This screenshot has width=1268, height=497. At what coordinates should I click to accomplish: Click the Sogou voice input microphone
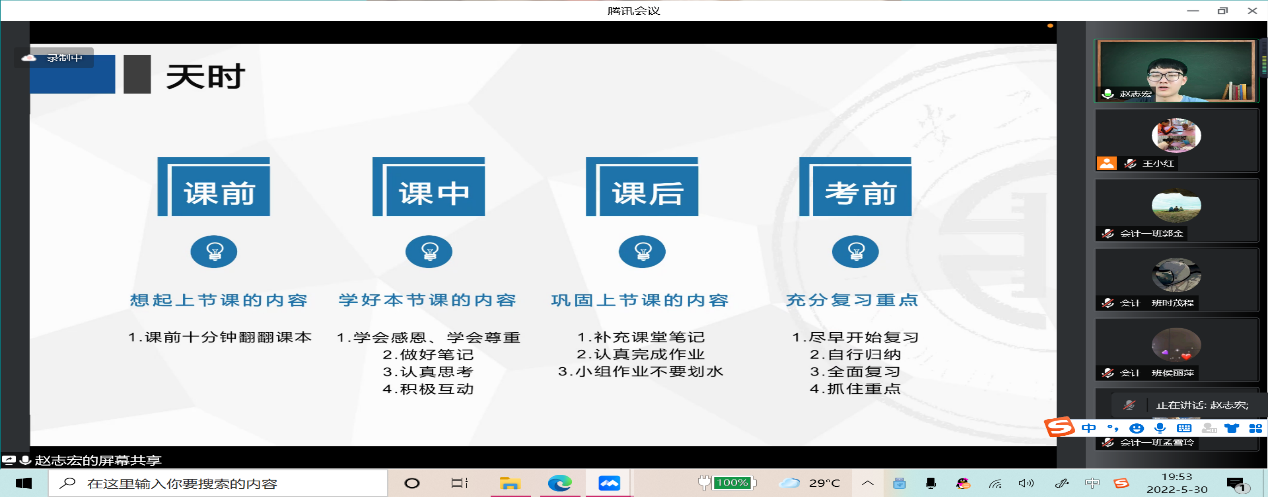(x=1160, y=428)
